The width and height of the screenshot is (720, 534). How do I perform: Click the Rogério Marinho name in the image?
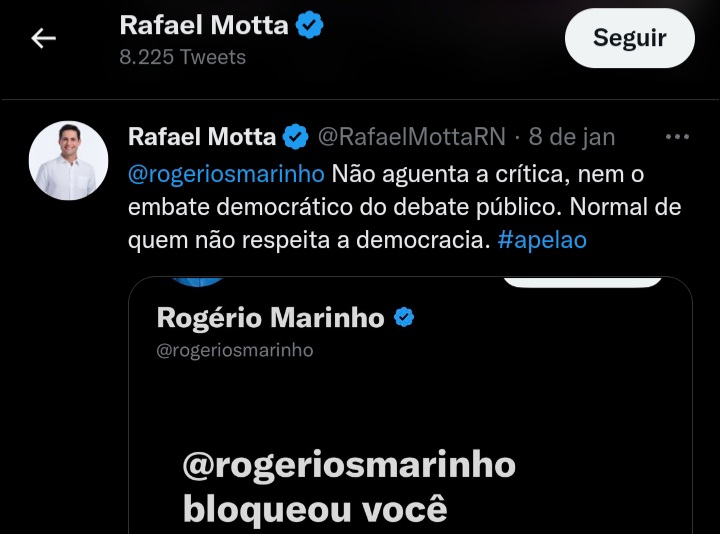click(x=270, y=318)
